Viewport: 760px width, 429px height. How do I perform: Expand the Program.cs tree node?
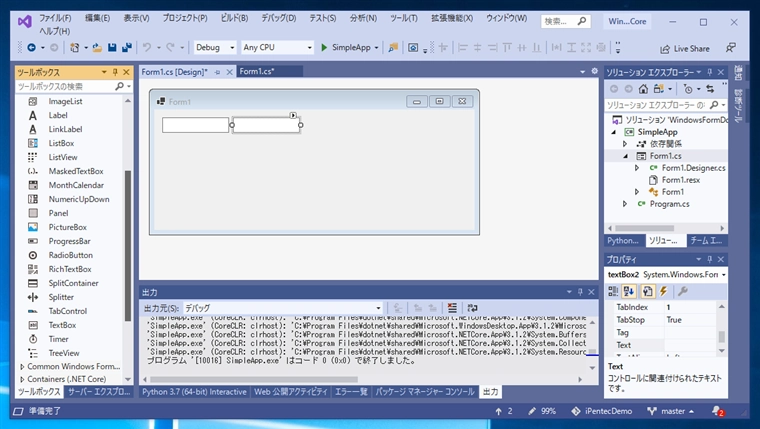(625, 204)
